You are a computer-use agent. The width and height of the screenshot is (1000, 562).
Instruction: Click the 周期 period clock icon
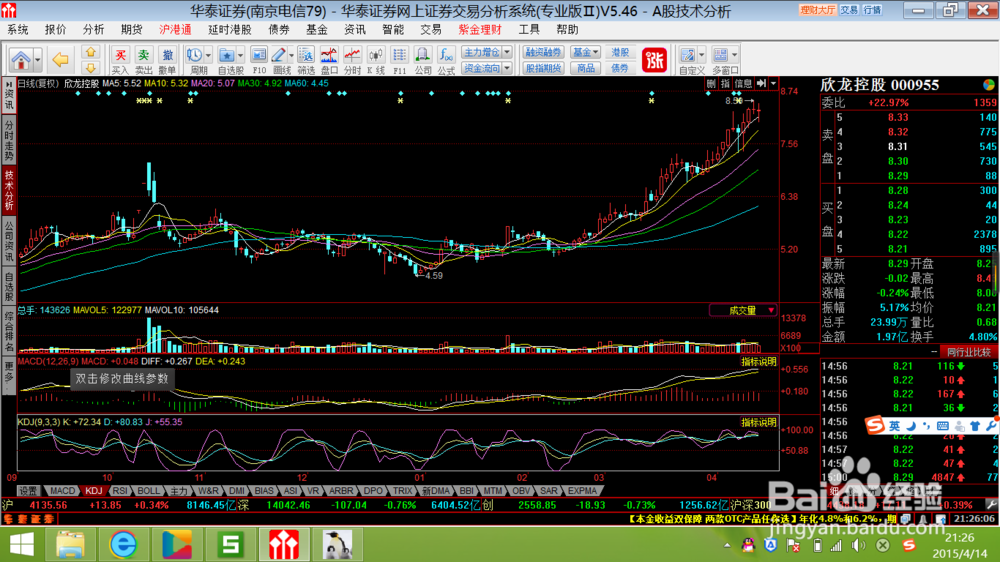[x=195, y=55]
